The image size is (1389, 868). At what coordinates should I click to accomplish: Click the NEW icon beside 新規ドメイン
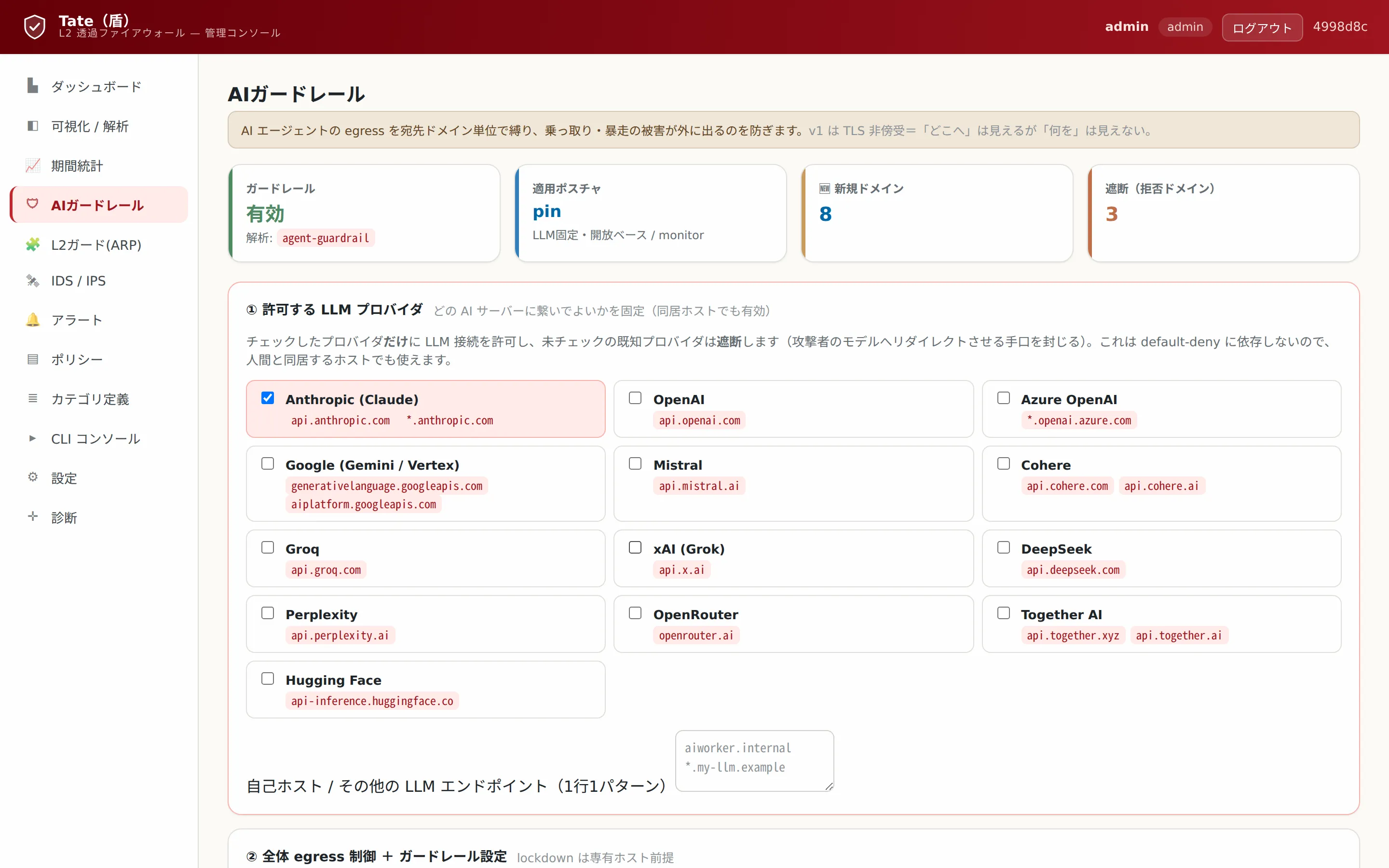(825, 188)
